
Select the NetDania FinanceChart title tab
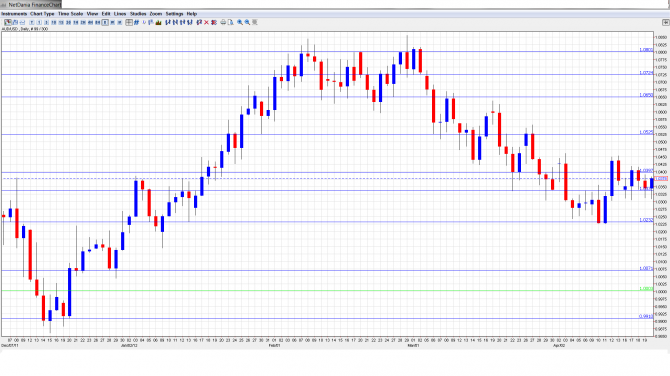pyautogui.click(x=32, y=4)
